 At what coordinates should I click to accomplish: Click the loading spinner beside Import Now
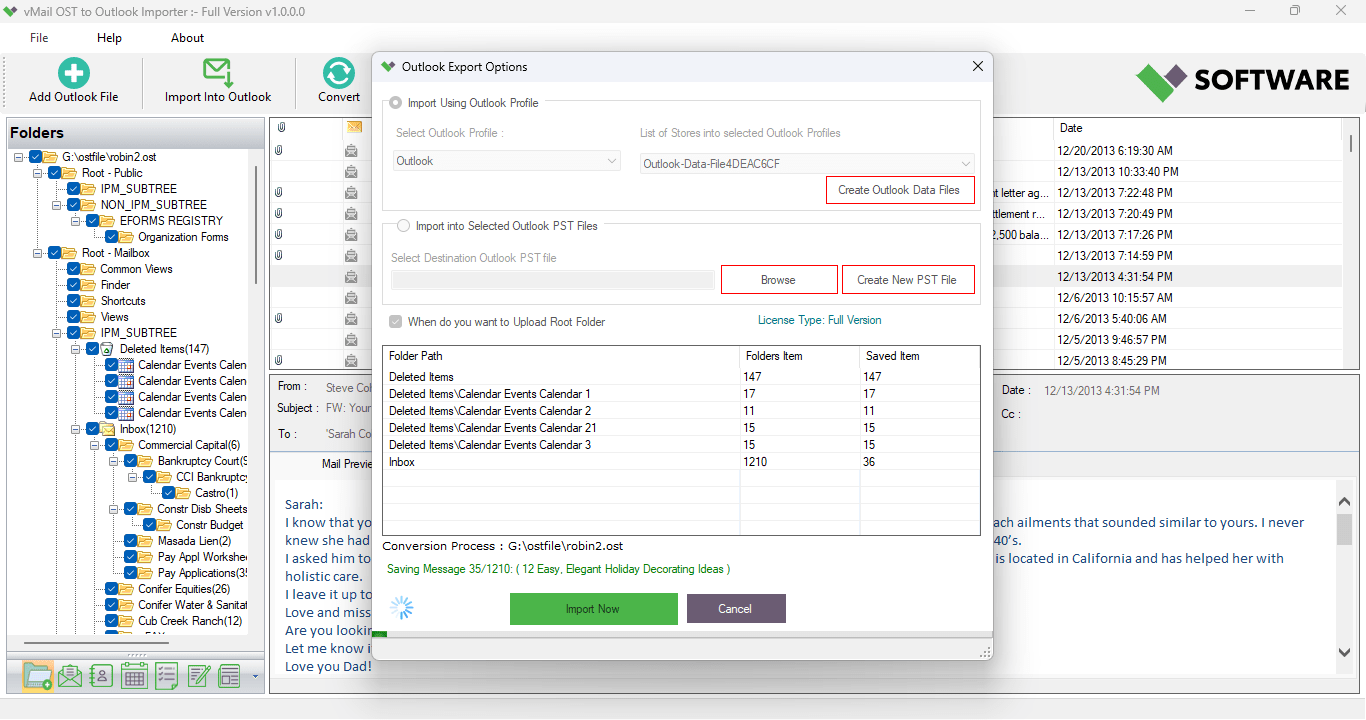pos(401,608)
